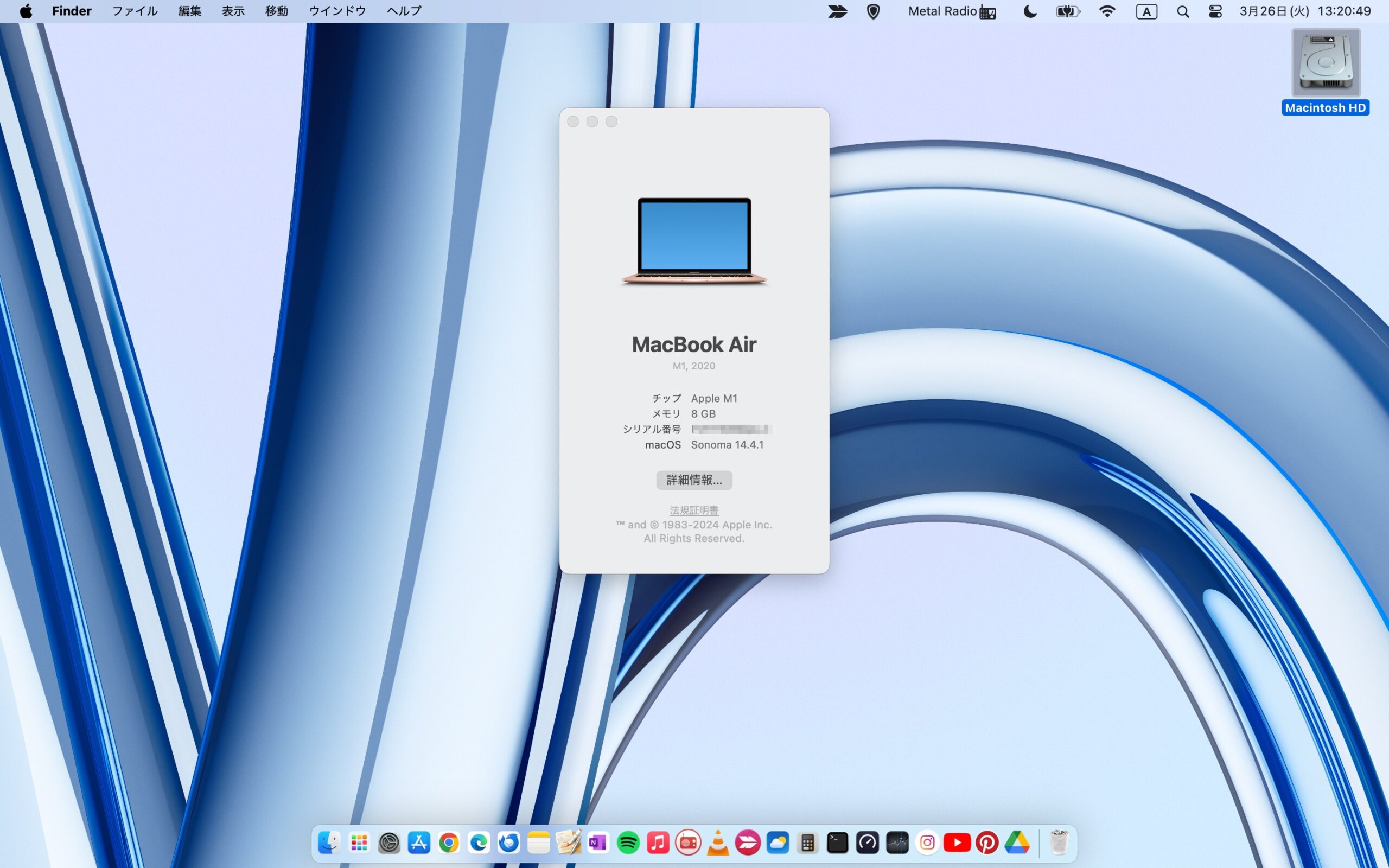Launch Apple Music from the Dock
The image size is (1389, 868).
[658, 843]
